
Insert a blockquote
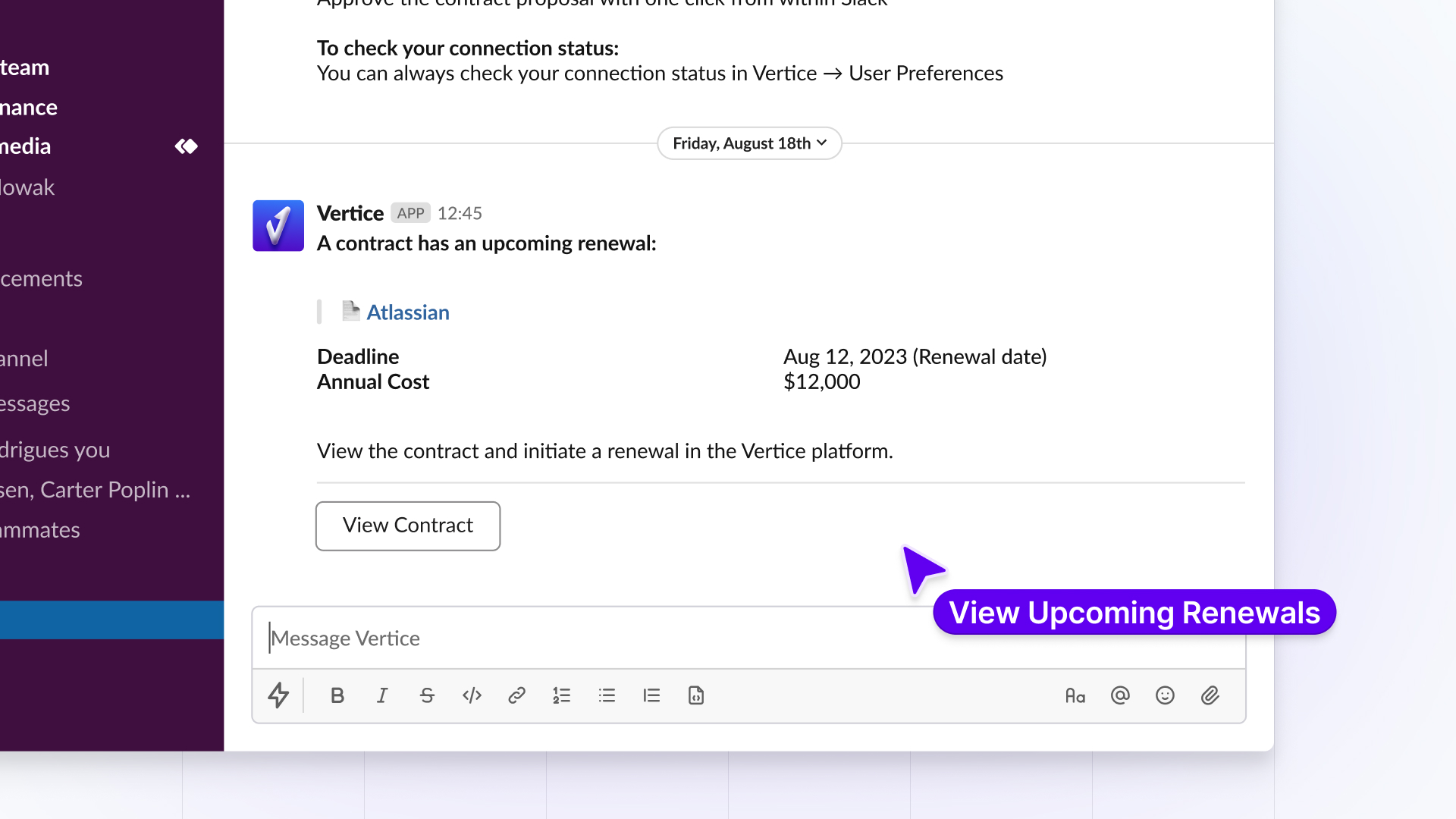(x=651, y=695)
